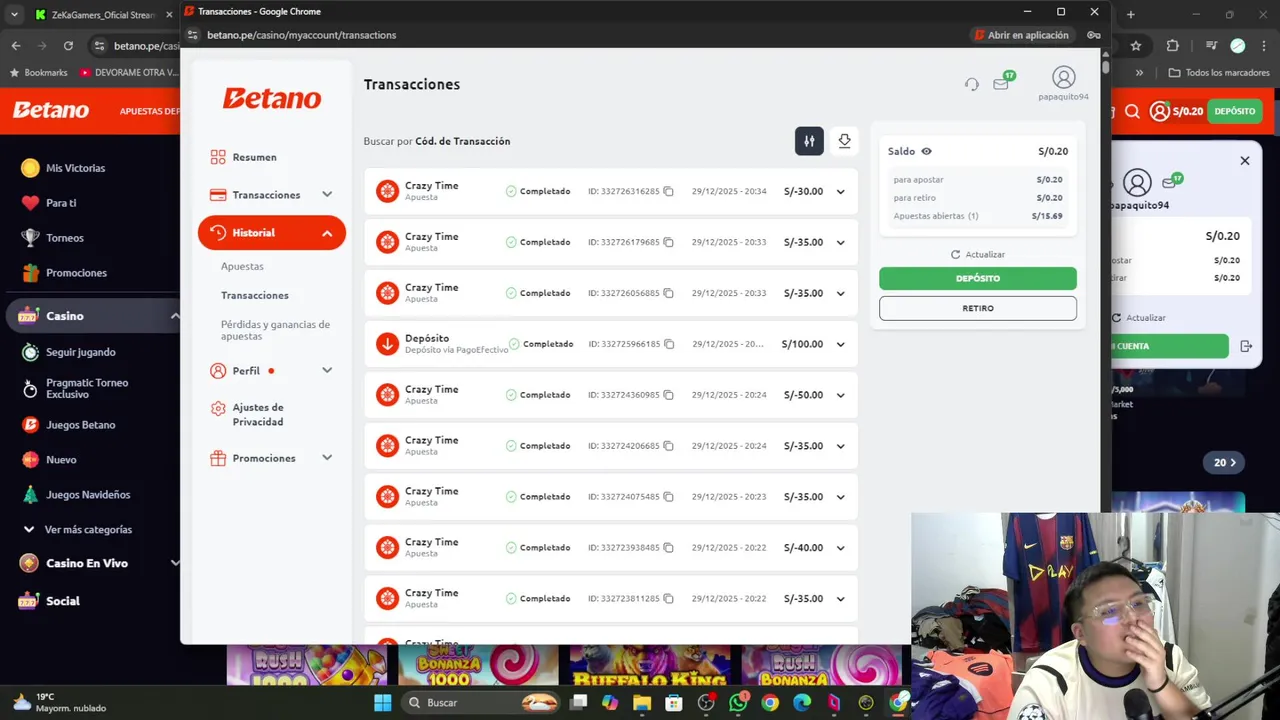Open Apuestas under Historial

(242, 266)
